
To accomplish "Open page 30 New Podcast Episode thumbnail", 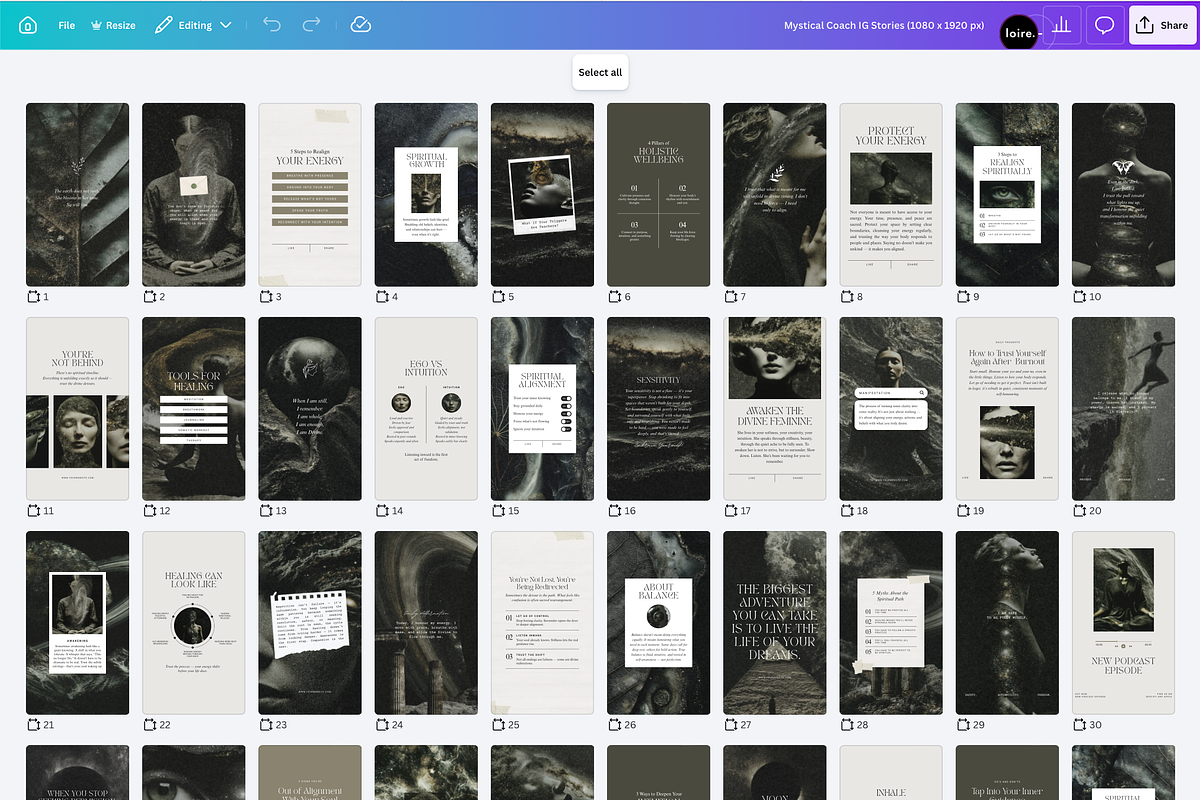I will [x=1123, y=622].
